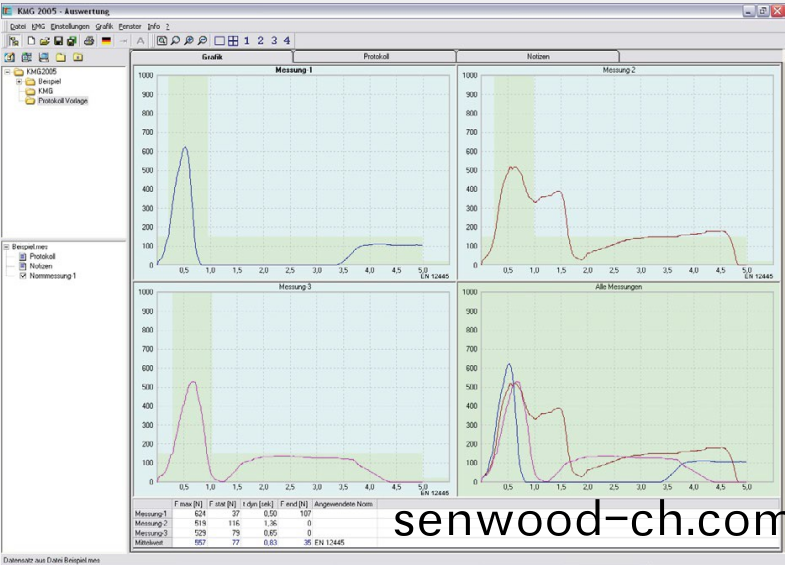
Task: Click the open folder icon in toolbar
Action: 45,41
